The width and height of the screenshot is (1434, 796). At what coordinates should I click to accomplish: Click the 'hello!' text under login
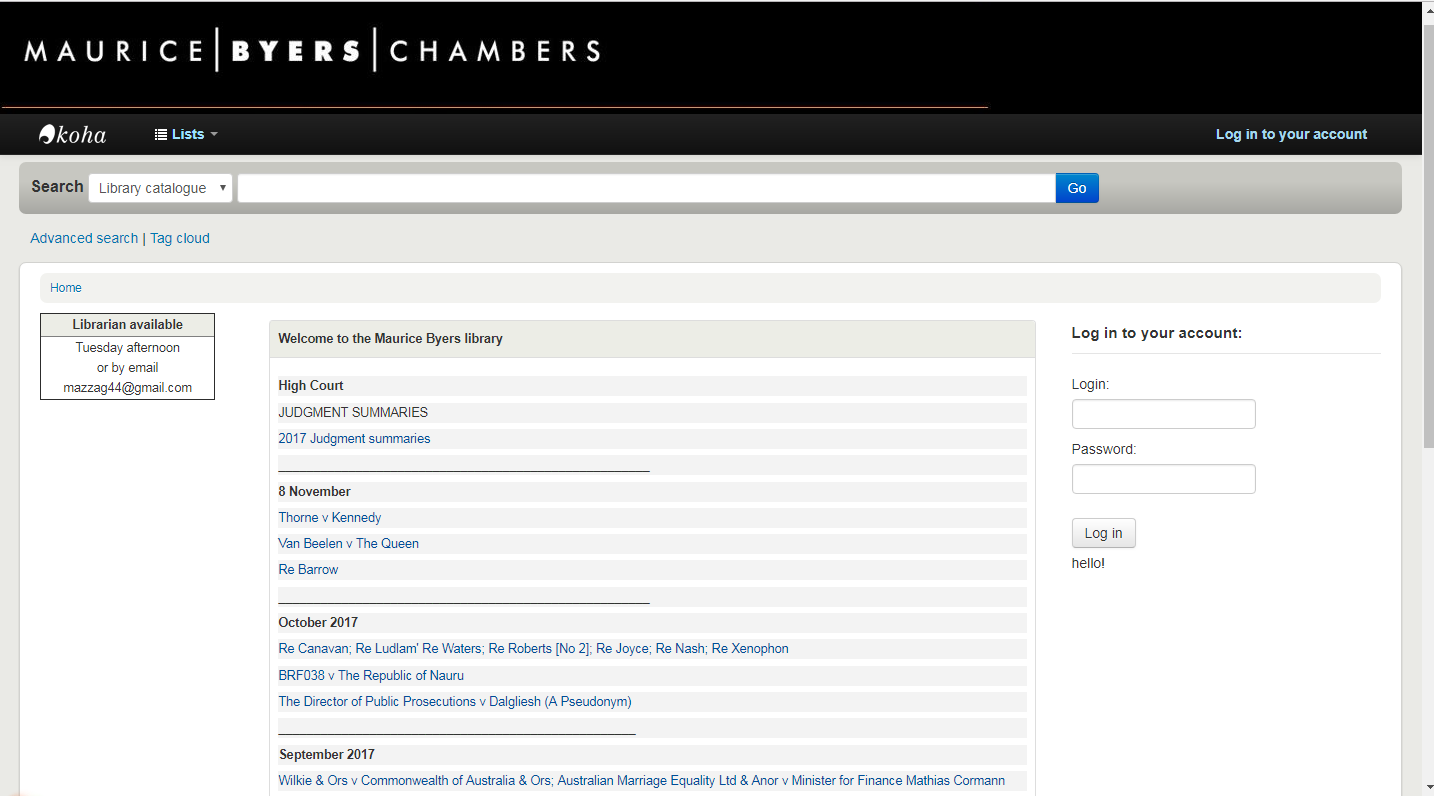tap(1088, 563)
